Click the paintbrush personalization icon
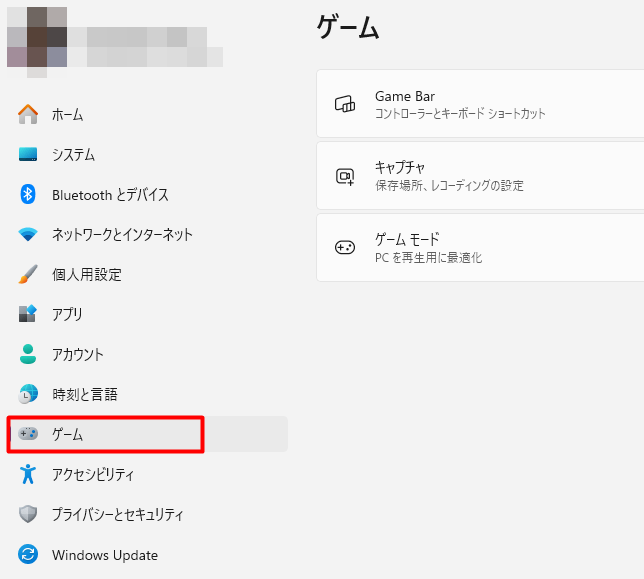Screen dimensions: 644x579 (28, 274)
